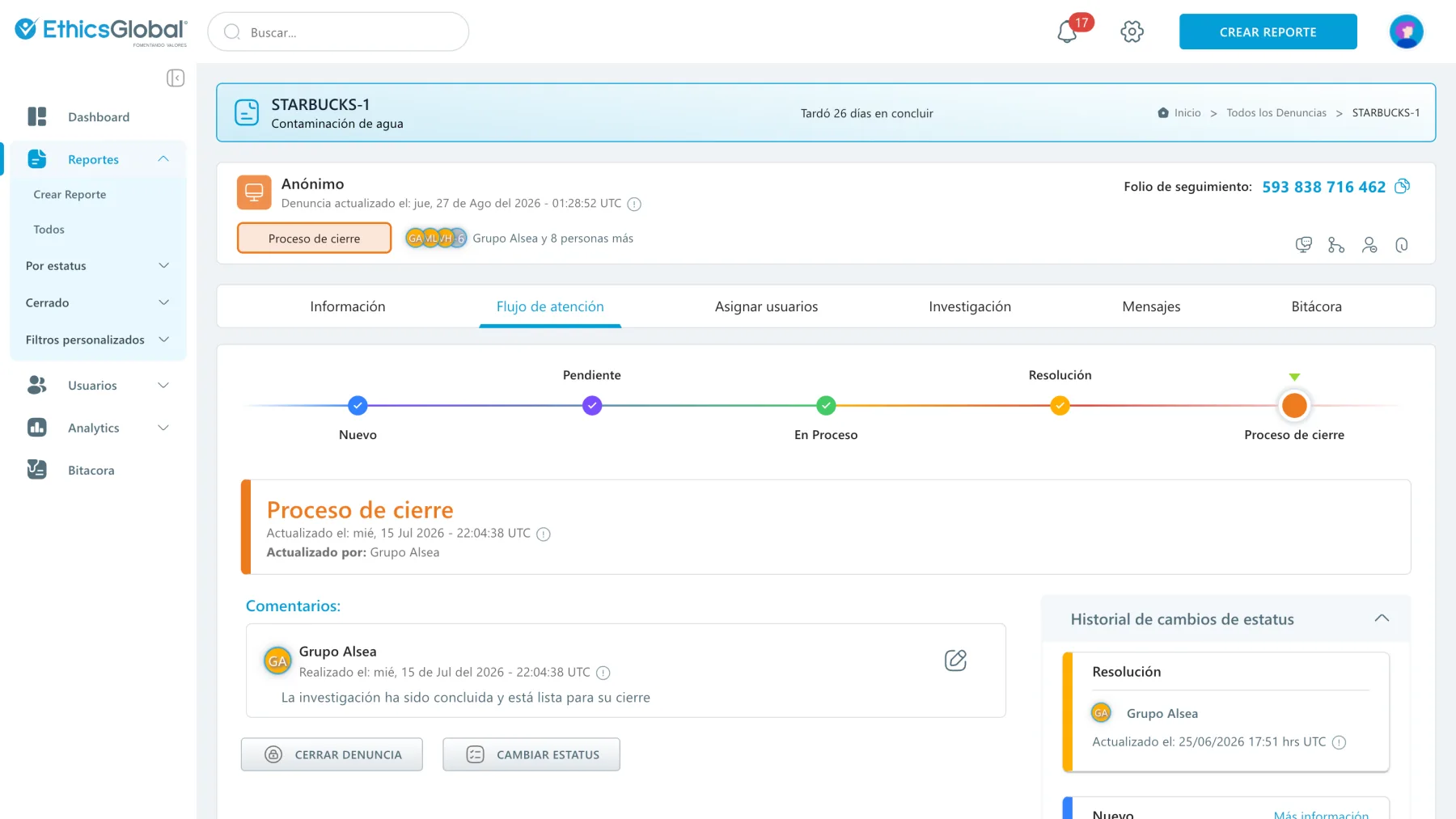
Task: Open the Asignar usuarios tab
Action: tap(766, 306)
